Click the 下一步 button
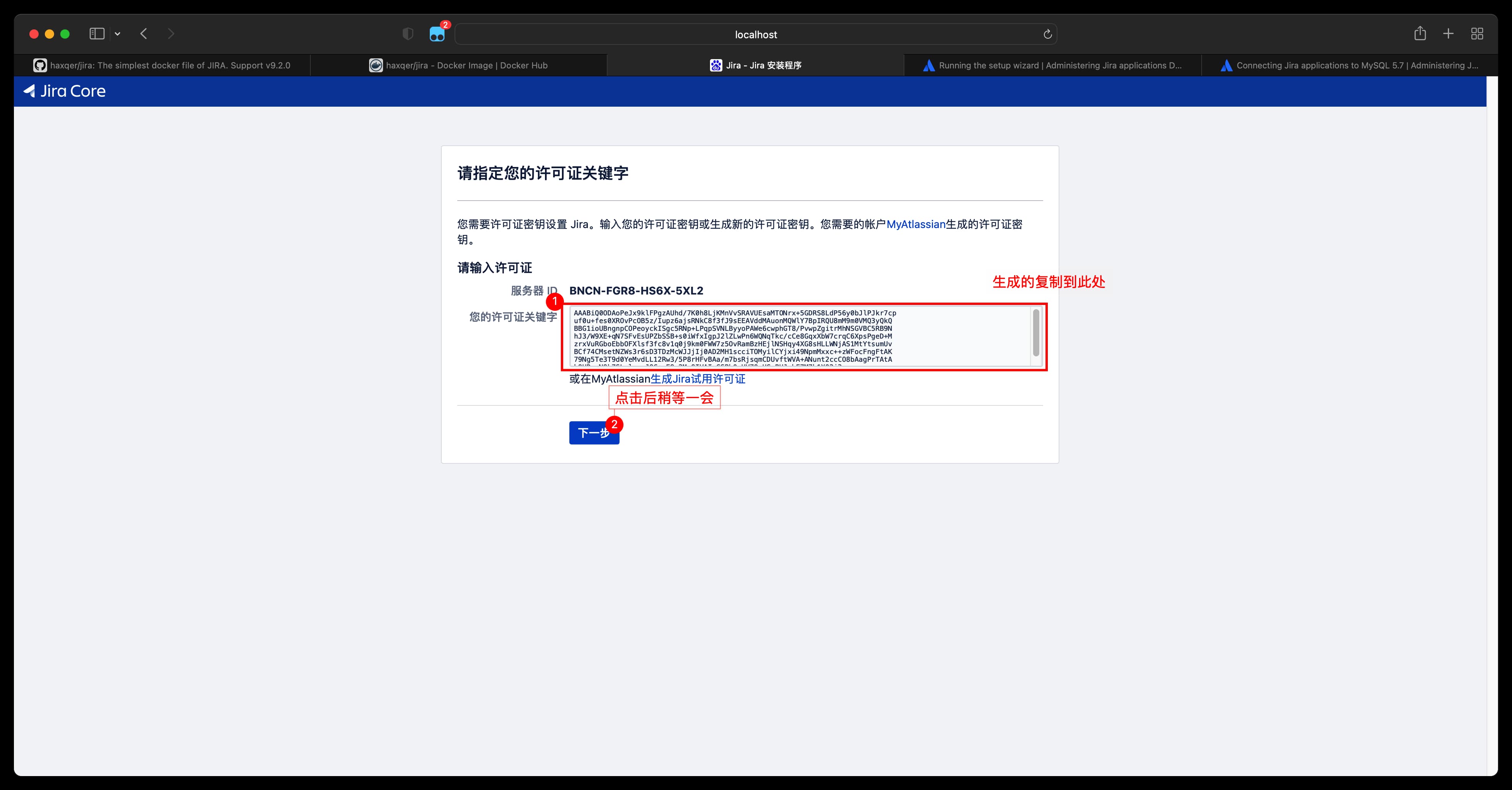1512x790 pixels. click(594, 432)
